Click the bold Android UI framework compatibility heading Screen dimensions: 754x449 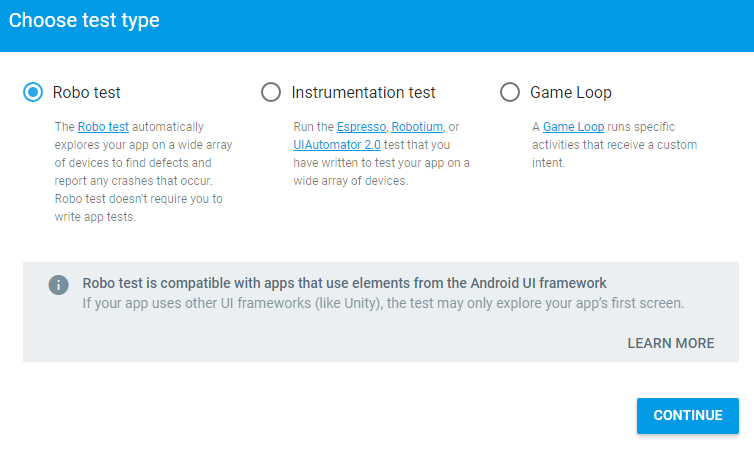(x=345, y=283)
